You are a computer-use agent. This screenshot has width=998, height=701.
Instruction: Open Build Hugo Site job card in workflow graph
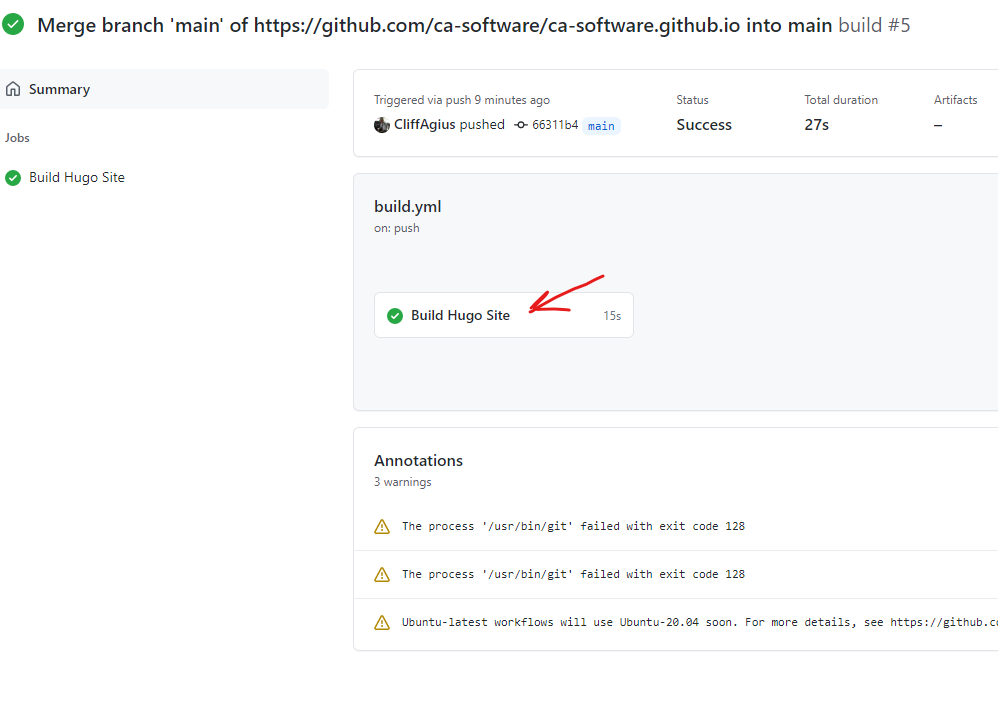[x=503, y=315]
